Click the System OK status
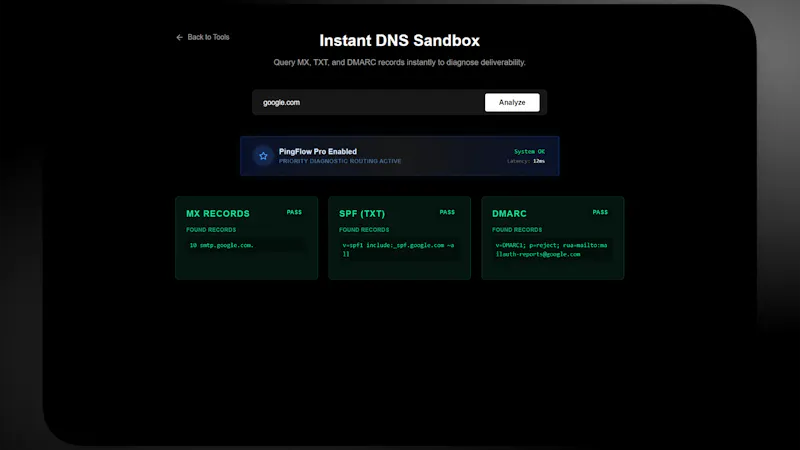 pyautogui.click(x=529, y=152)
